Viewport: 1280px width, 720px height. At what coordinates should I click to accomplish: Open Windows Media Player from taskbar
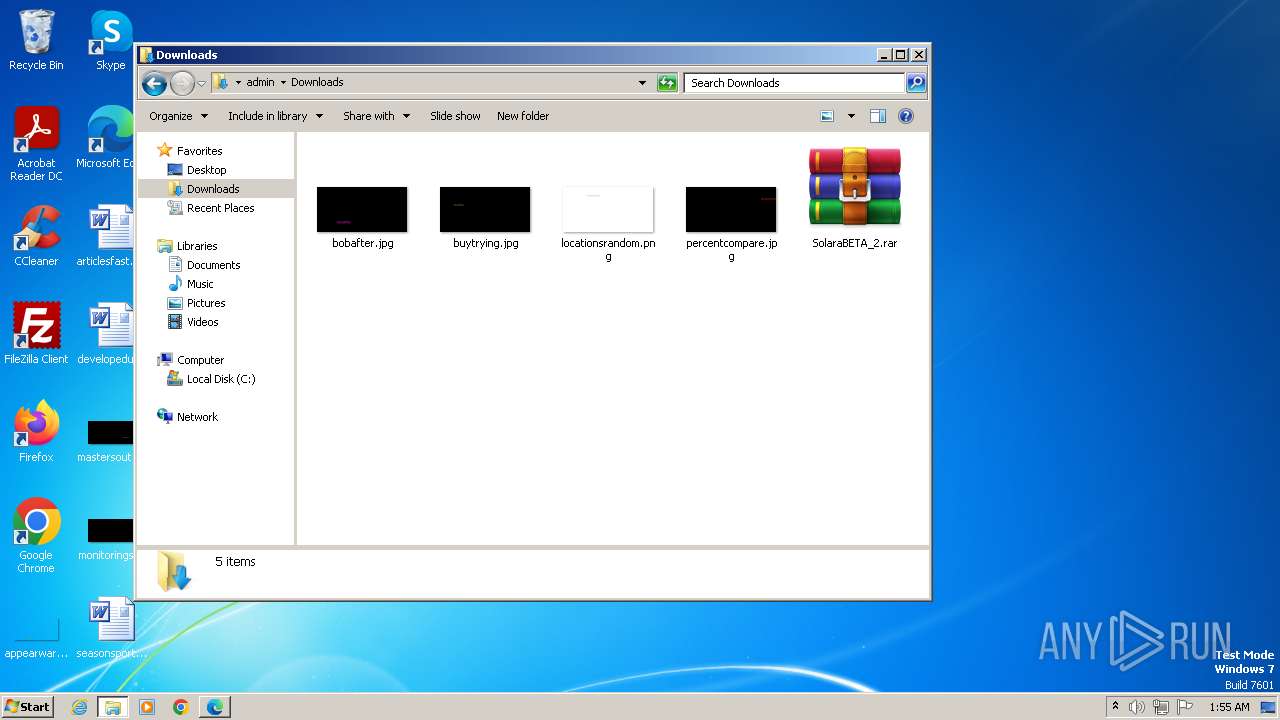(x=147, y=707)
